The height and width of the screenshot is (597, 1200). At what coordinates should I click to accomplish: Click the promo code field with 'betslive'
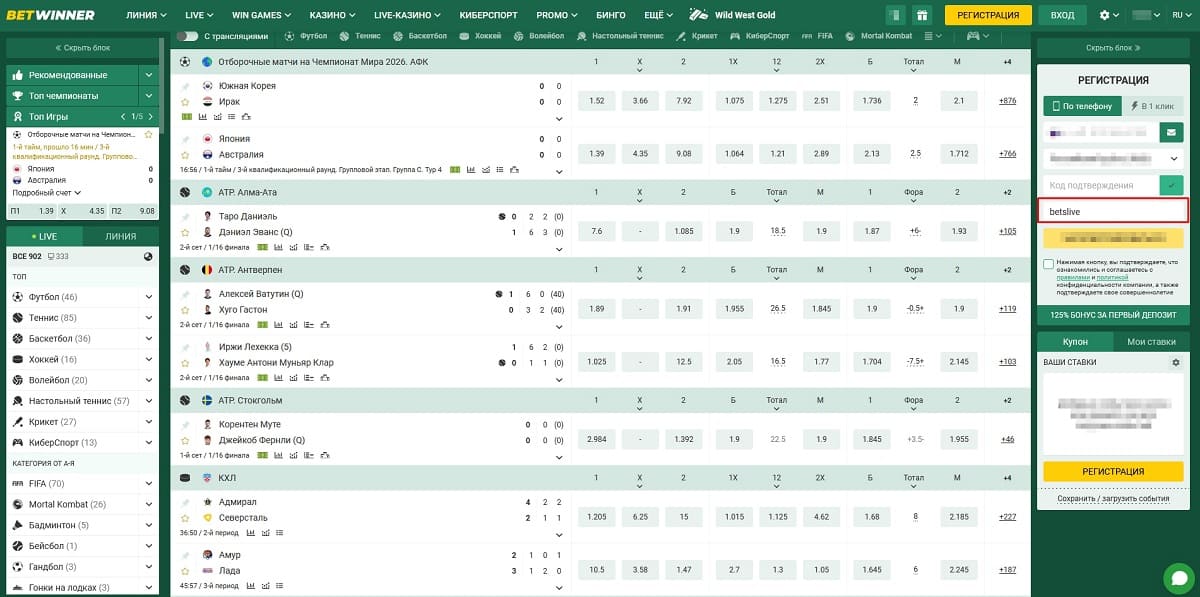tap(1112, 212)
